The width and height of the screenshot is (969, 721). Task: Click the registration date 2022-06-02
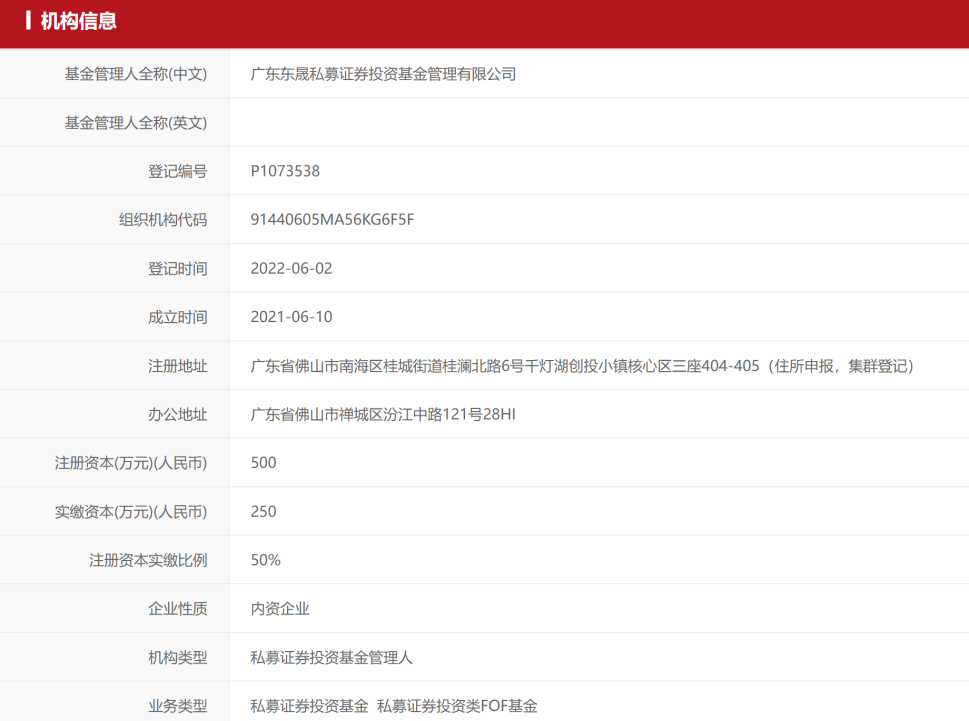[x=291, y=268]
